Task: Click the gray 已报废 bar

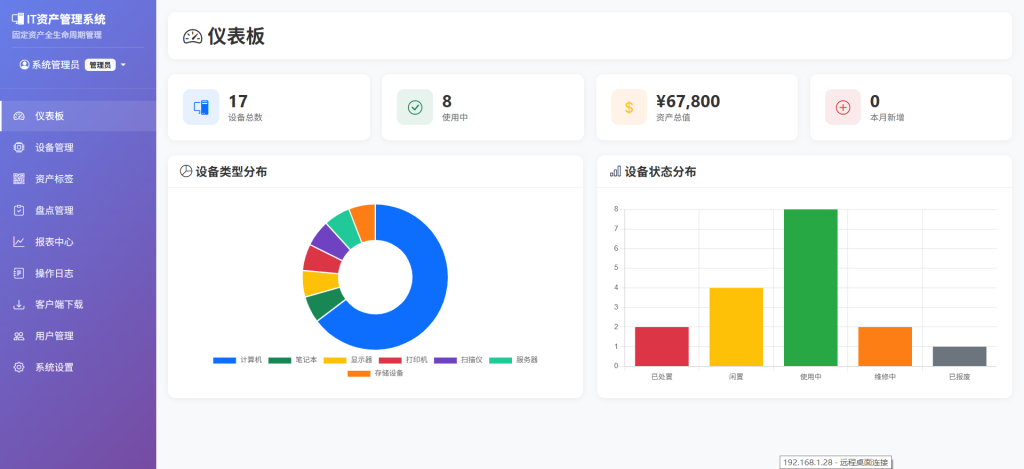Action: click(959, 356)
